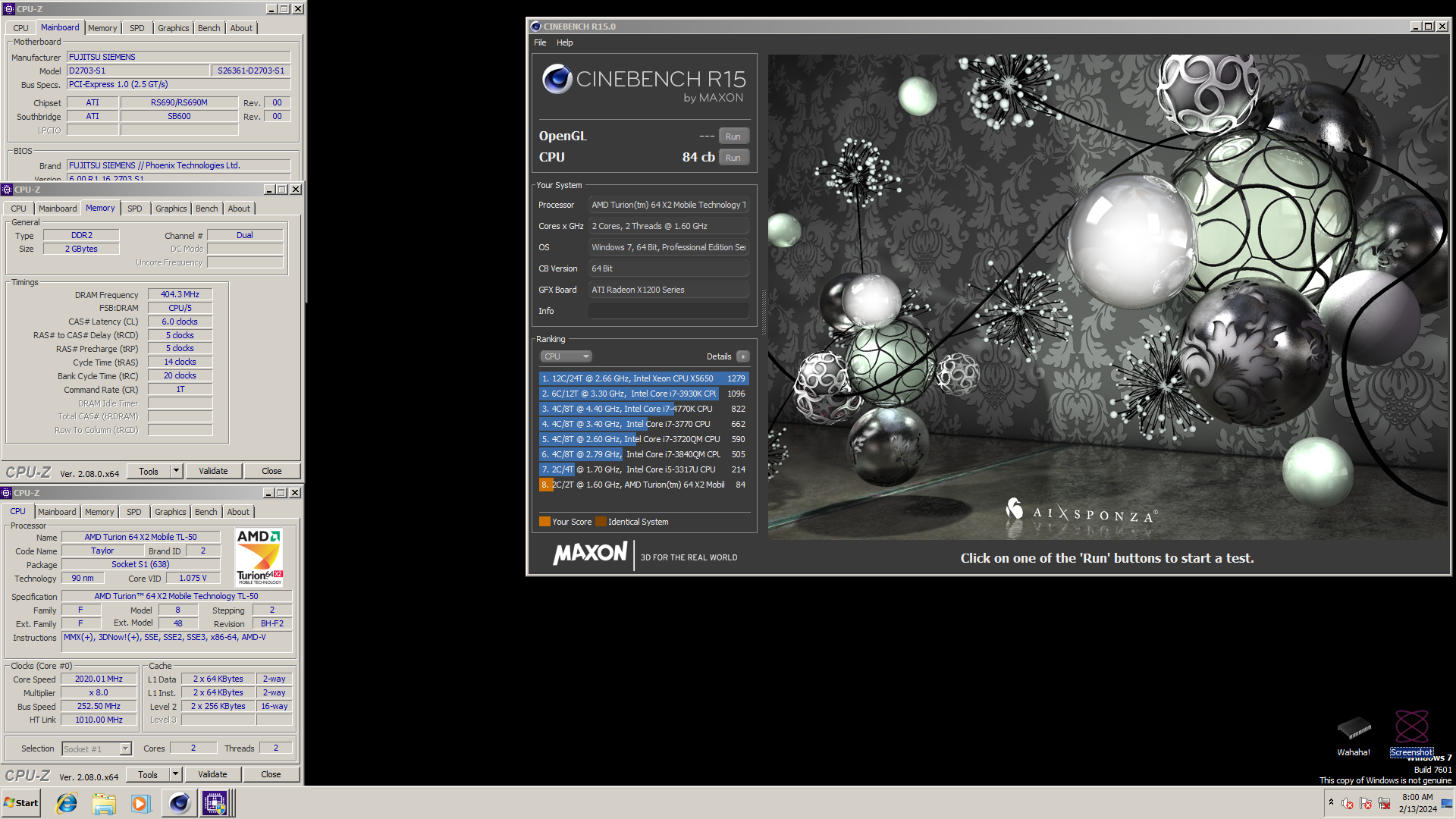Select the i7-4770K ranking row
The width and height of the screenshot is (1456, 819).
point(644,409)
